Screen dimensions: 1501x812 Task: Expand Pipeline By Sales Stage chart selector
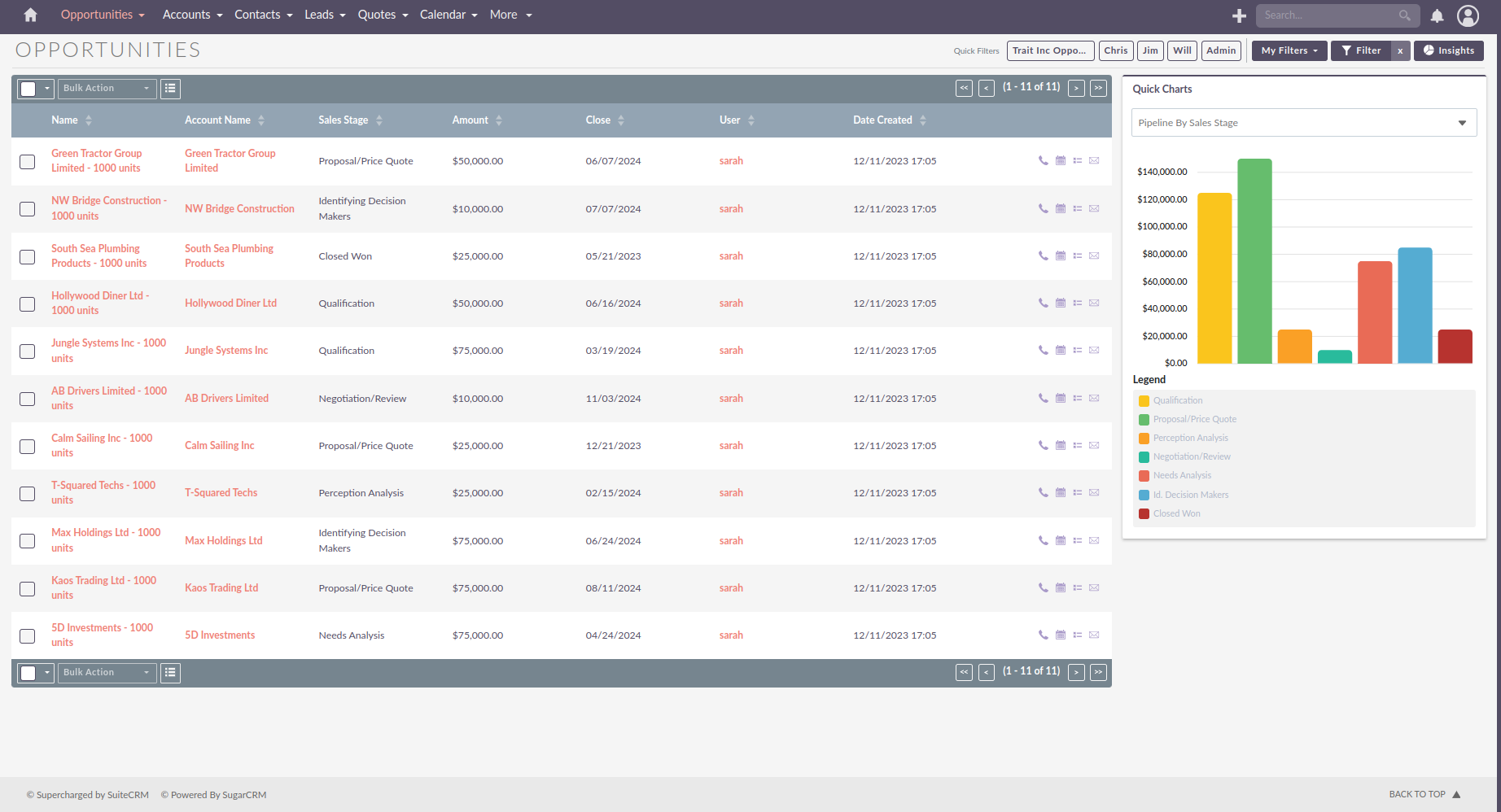coord(1304,123)
